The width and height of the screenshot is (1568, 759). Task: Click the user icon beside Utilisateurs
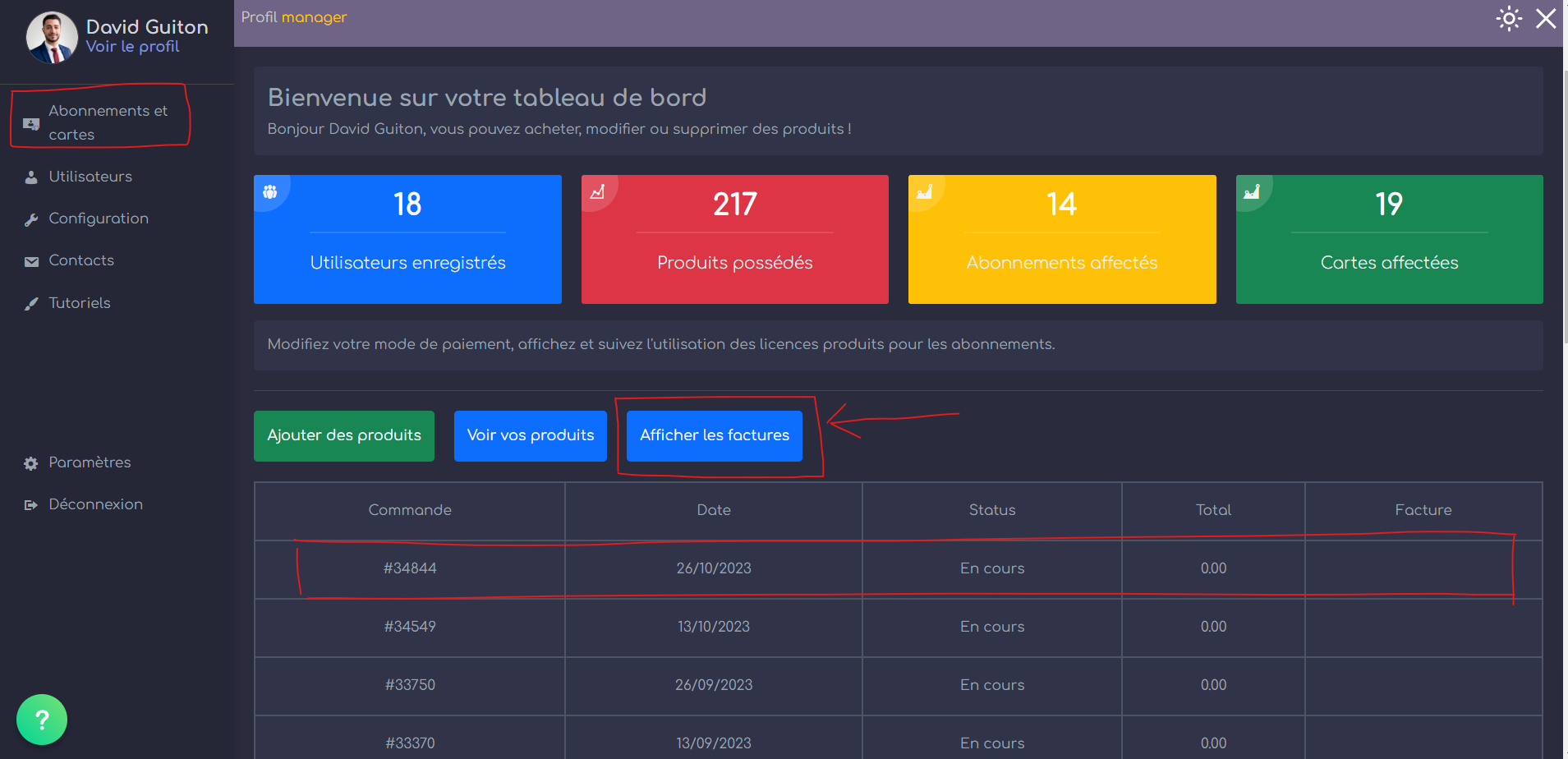pos(31,177)
